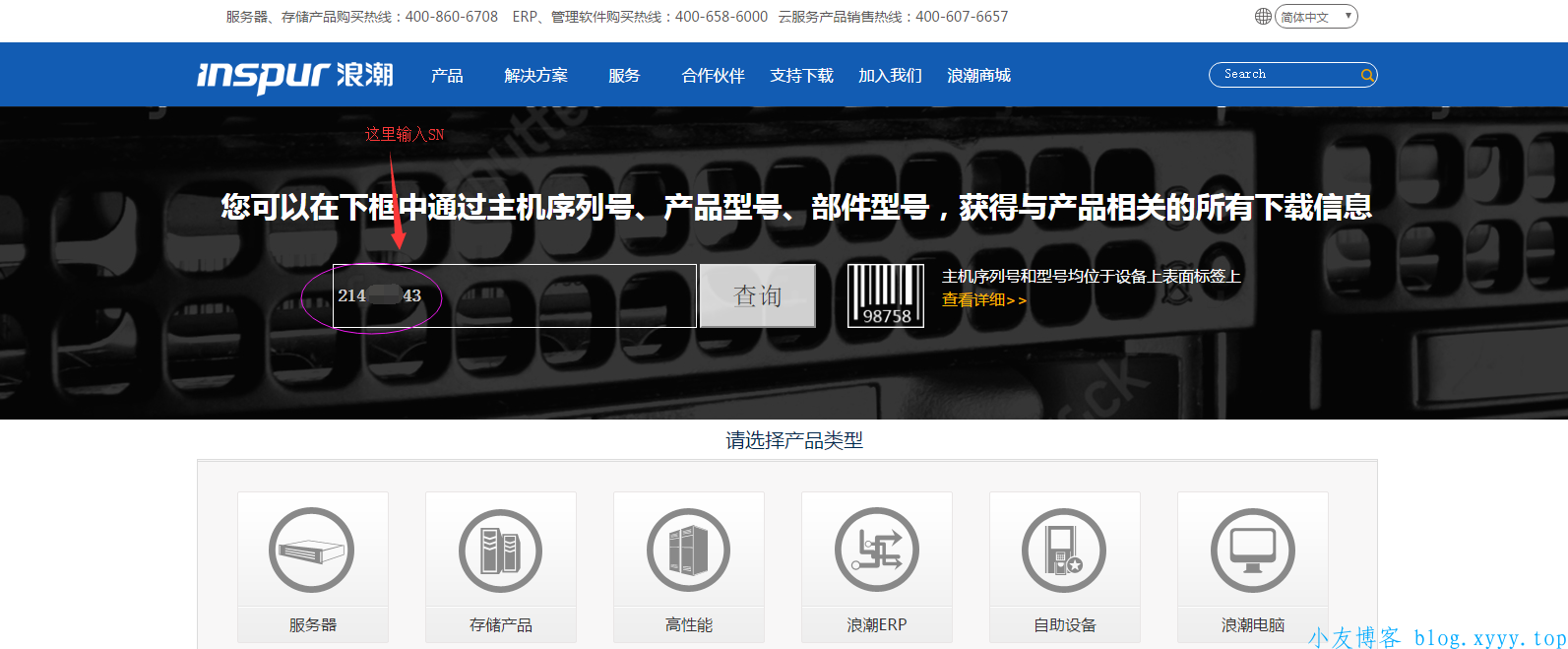Click the barcode sample image
Viewport: 1568px width, 649px height.
tap(886, 294)
